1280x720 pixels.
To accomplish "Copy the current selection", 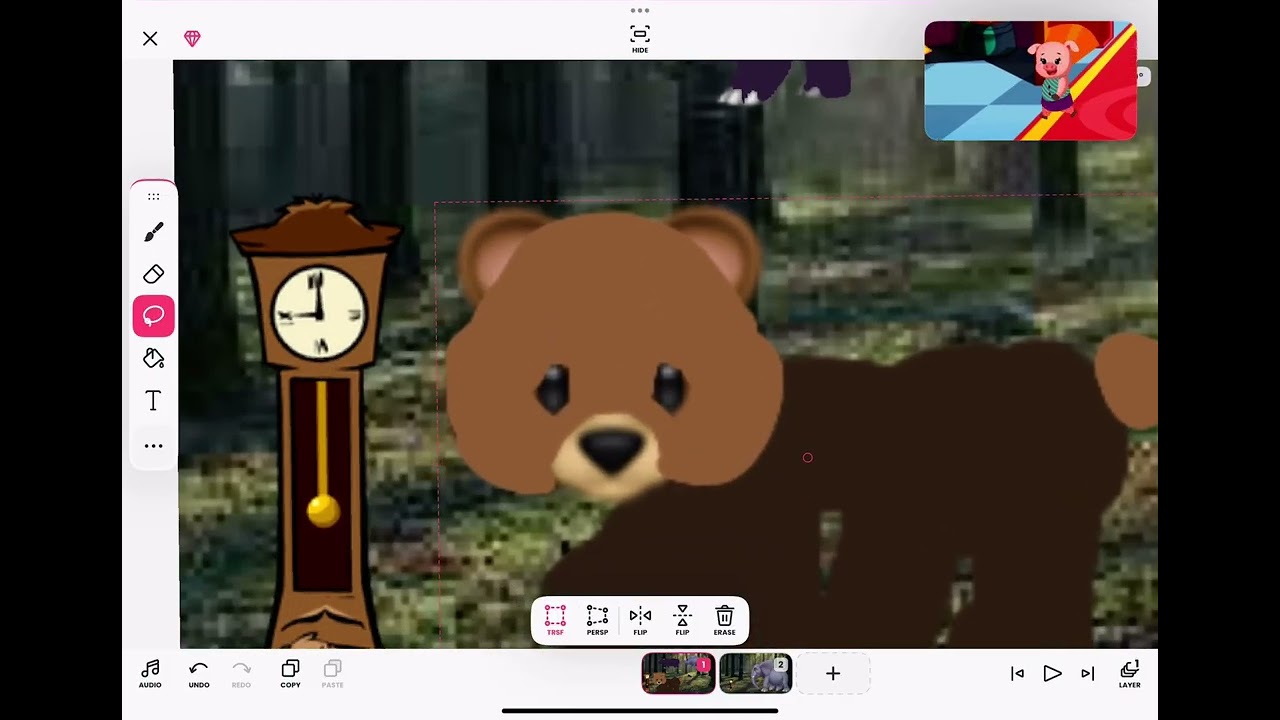I will tap(290, 674).
